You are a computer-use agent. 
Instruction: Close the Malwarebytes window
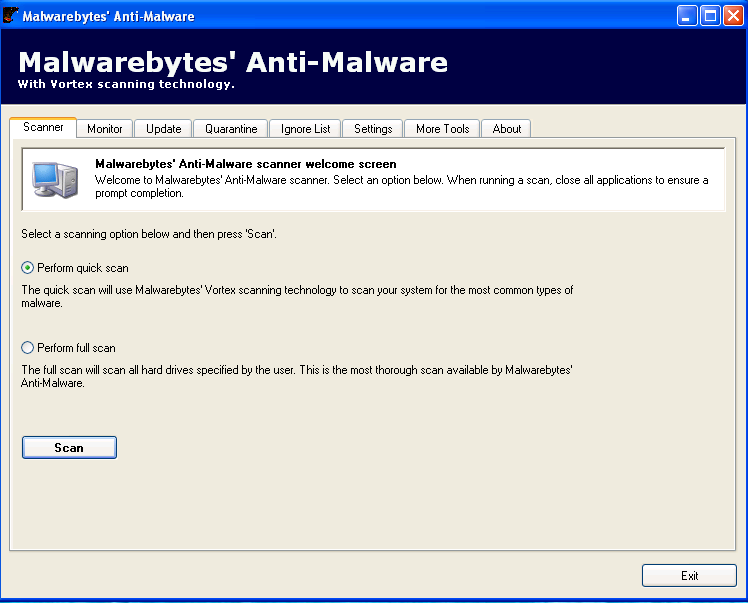tap(733, 16)
